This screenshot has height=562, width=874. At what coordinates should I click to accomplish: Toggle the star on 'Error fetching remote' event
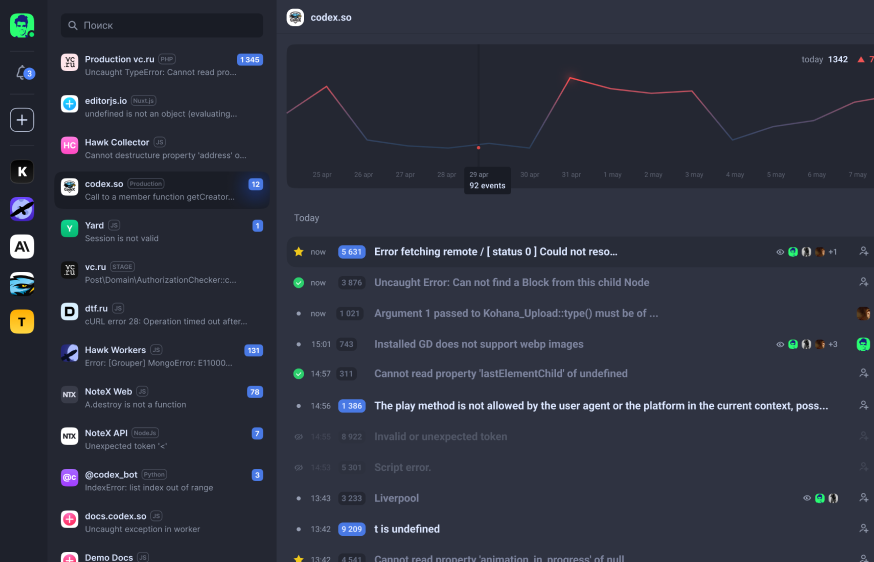tap(298, 252)
